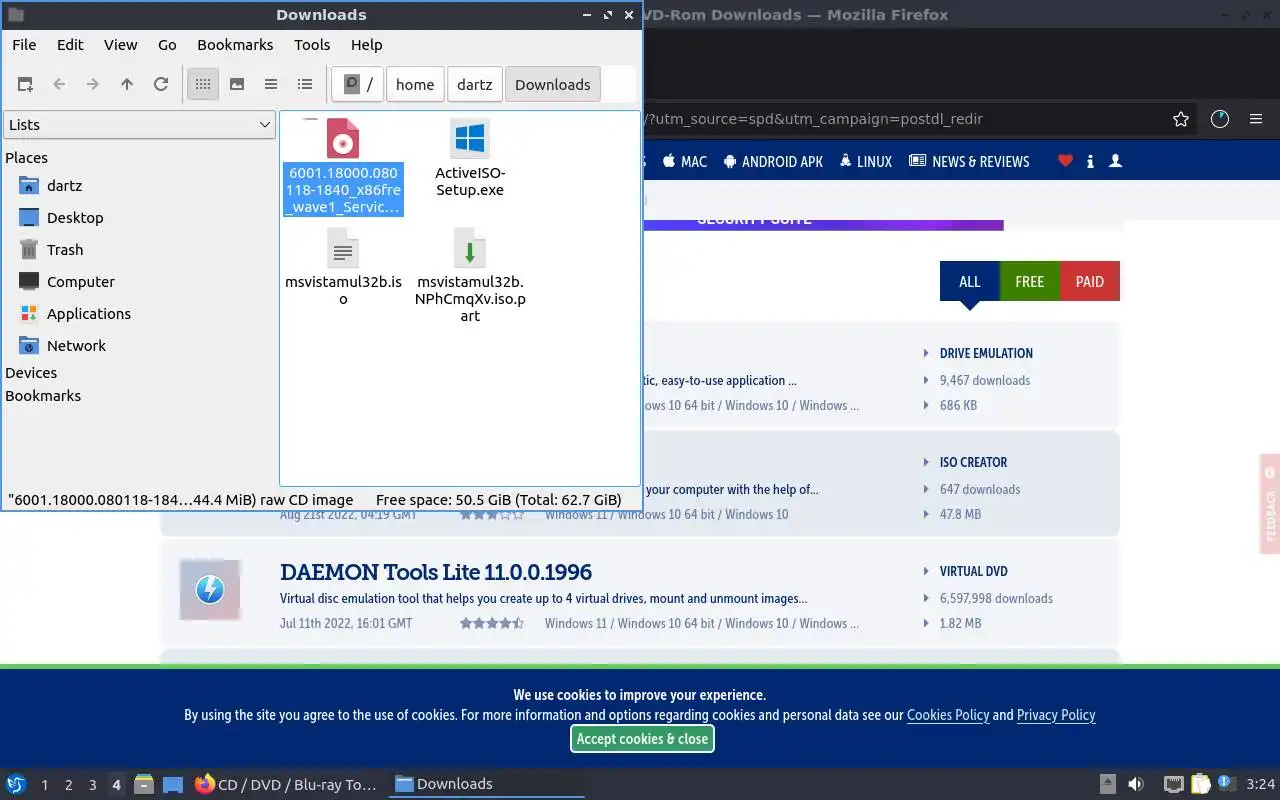The image size is (1280, 800).
Task: Click DAEMON Tools Lite thumbnail icon
Action: (210, 590)
